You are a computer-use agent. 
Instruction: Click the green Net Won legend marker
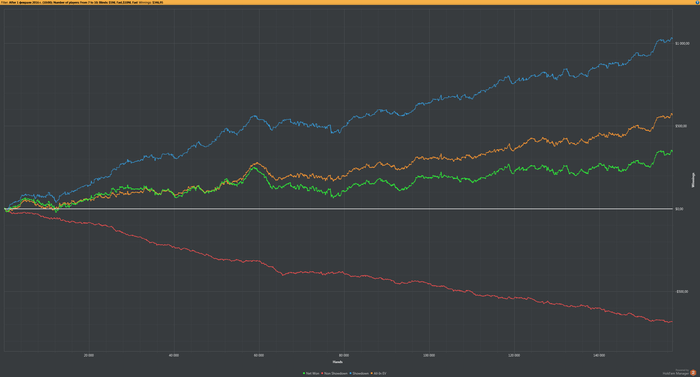click(304, 373)
